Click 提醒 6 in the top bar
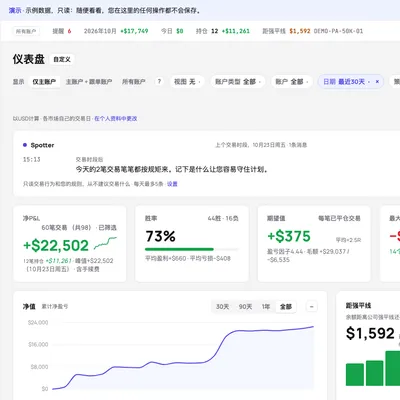This screenshot has width=400, height=400. point(62,31)
